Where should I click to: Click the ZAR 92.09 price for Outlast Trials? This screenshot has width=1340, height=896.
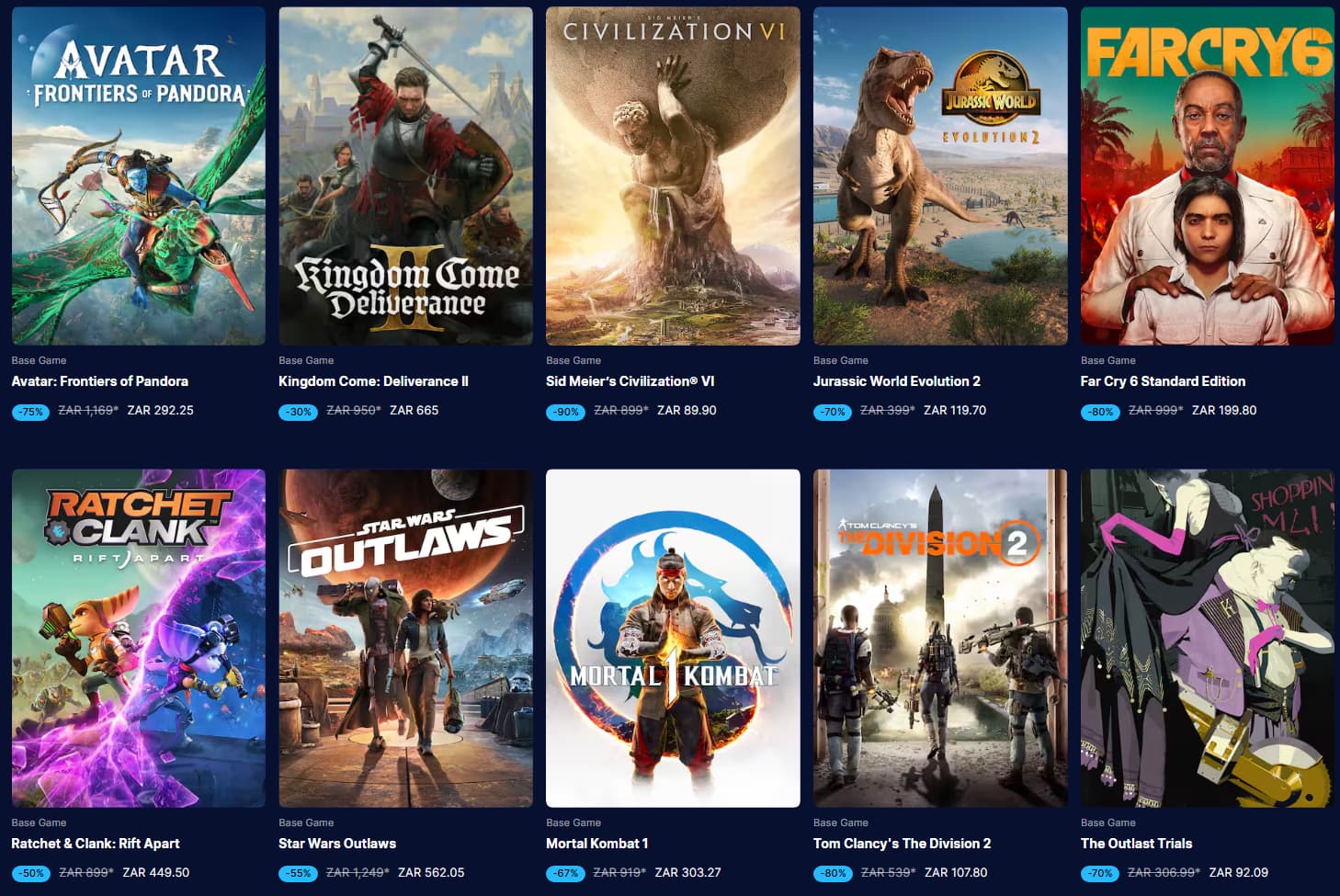[1238, 873]
